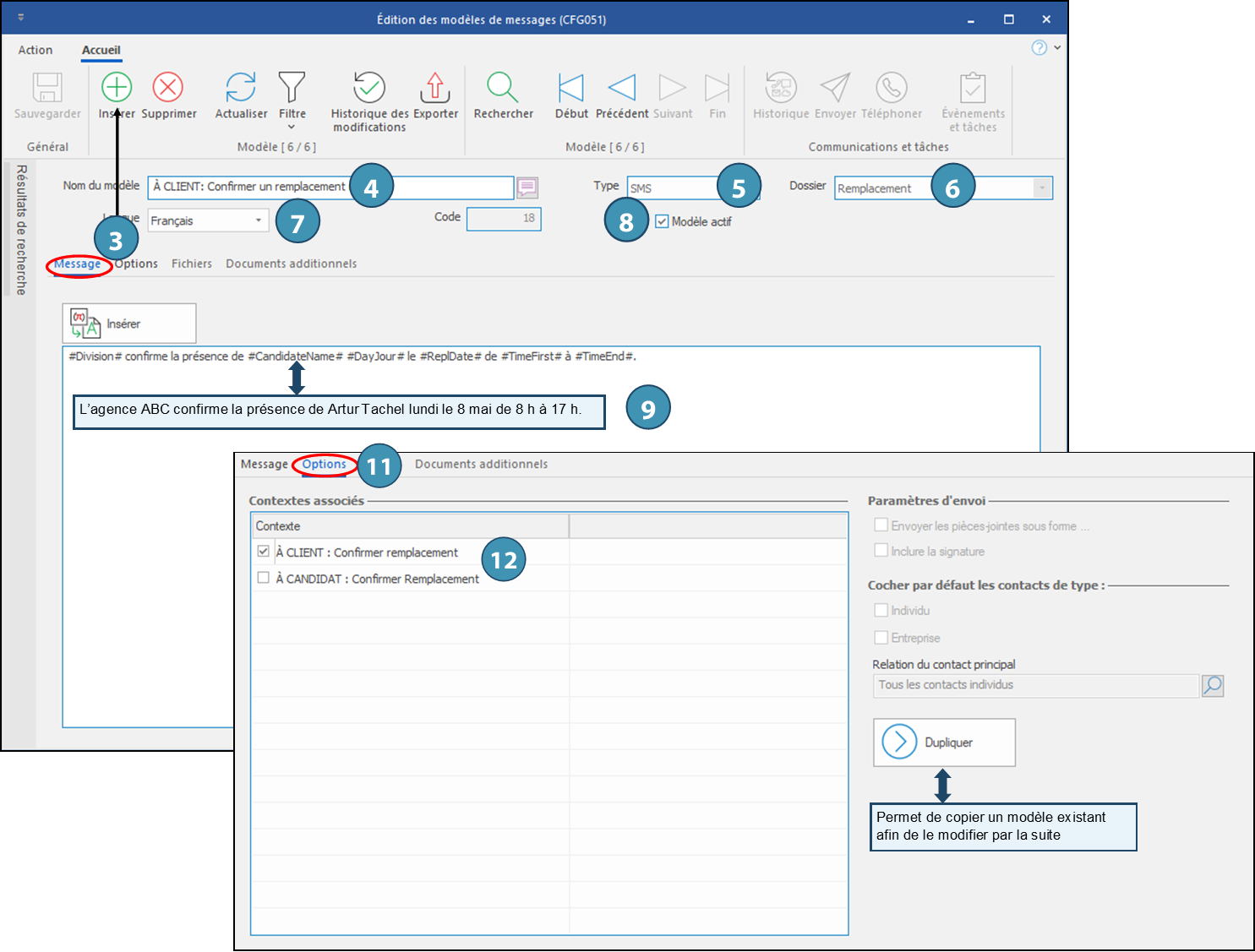Click the Exporter arrow icon
The width and height of the screenshot is (1255, 952).
(434, 87)
